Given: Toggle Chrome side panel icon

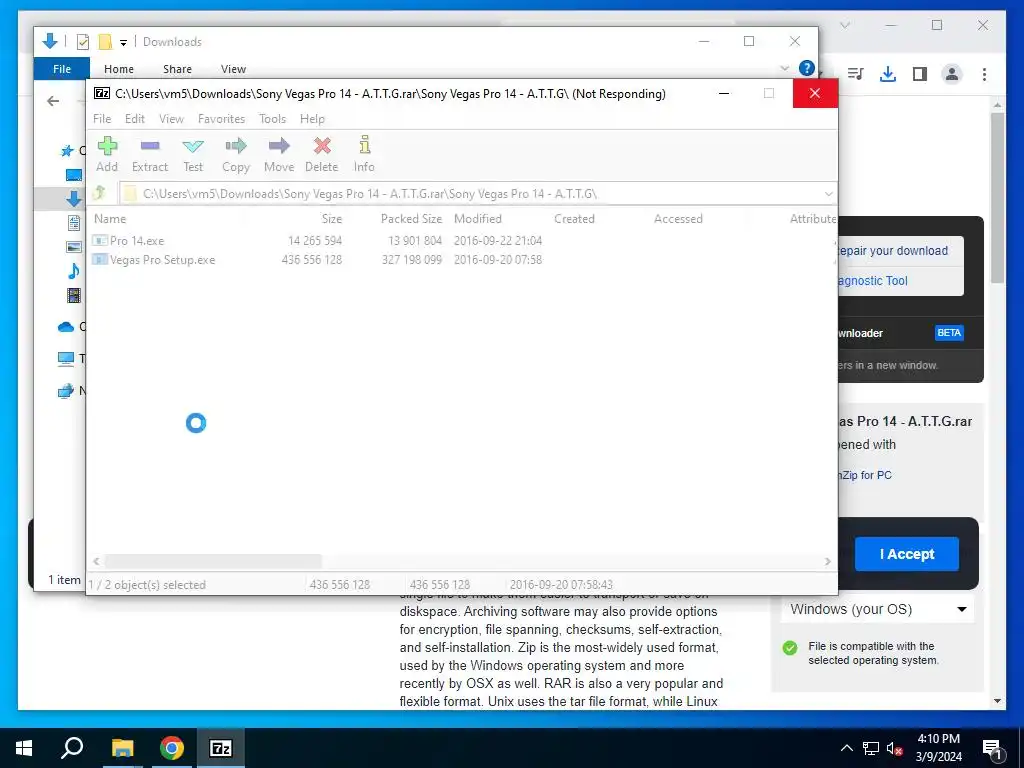Looking at the screenshot, I should tap(920, 74).
